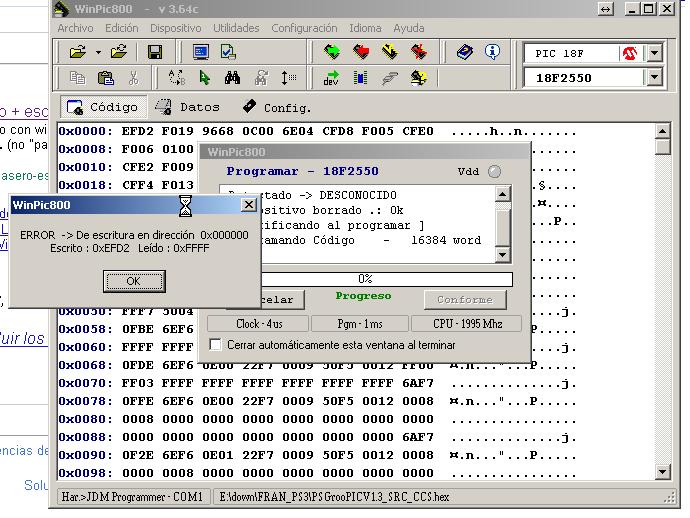The image size is (690, 518).
Task: Click the 0% progress bar
Action: [365, 279]
